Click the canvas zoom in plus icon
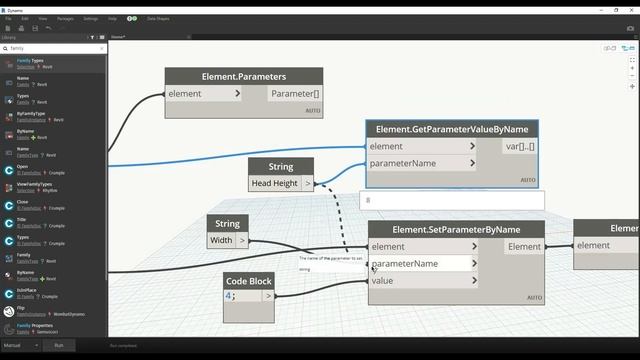640x360 pixels. click(632, 68)
